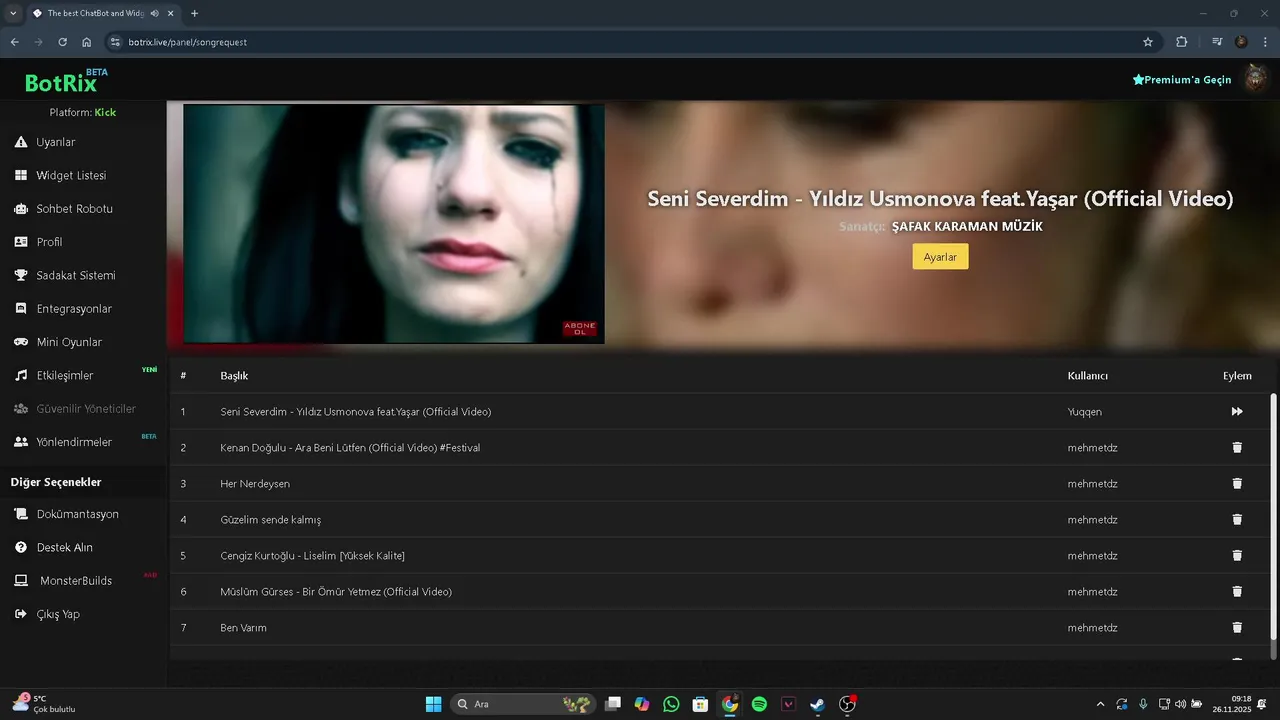Delete Kenan Doğulu song from queue
This screenshot has width=1280, height=720.
[1237, 448]
